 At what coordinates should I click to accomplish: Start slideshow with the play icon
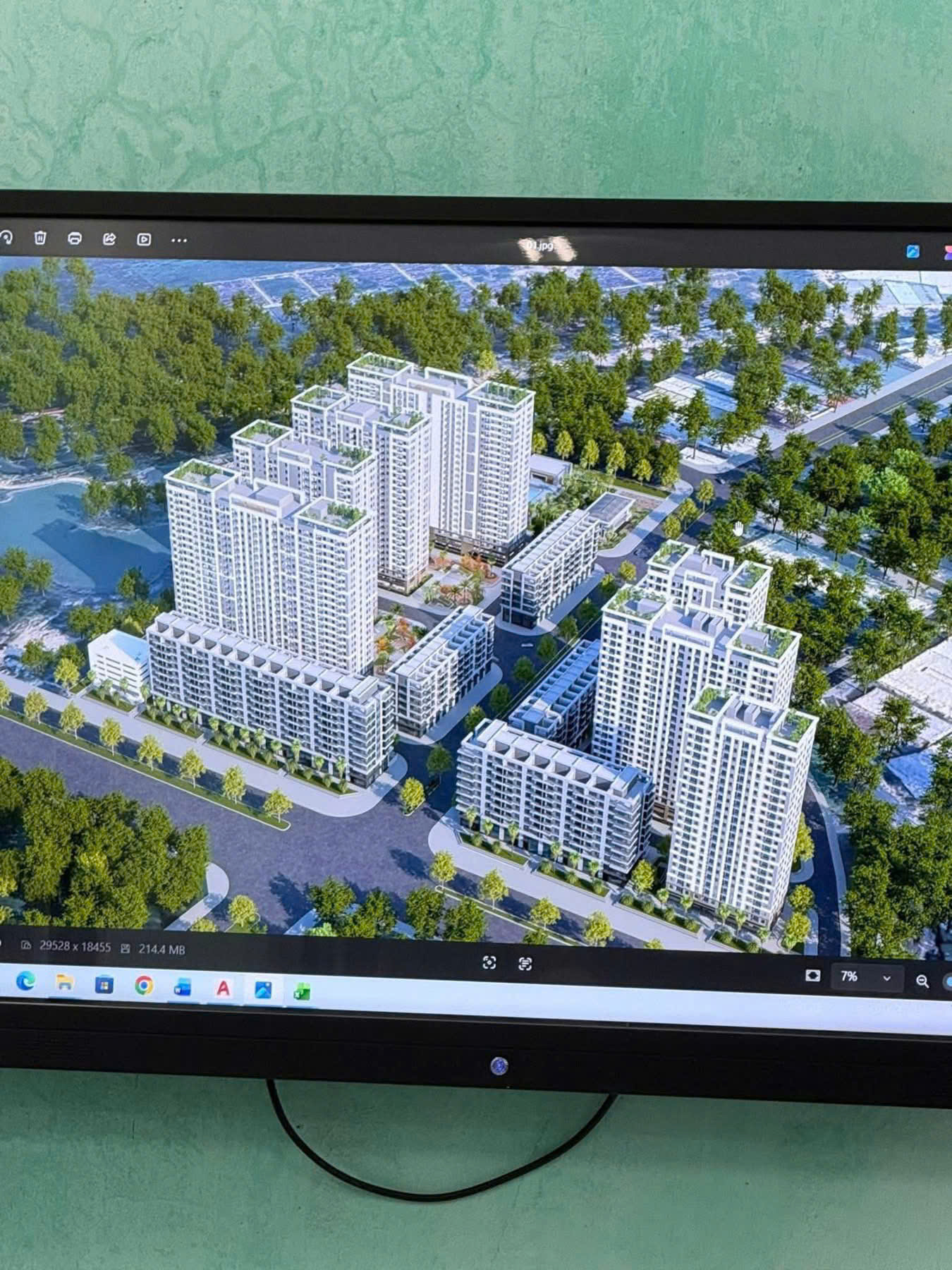144,240
